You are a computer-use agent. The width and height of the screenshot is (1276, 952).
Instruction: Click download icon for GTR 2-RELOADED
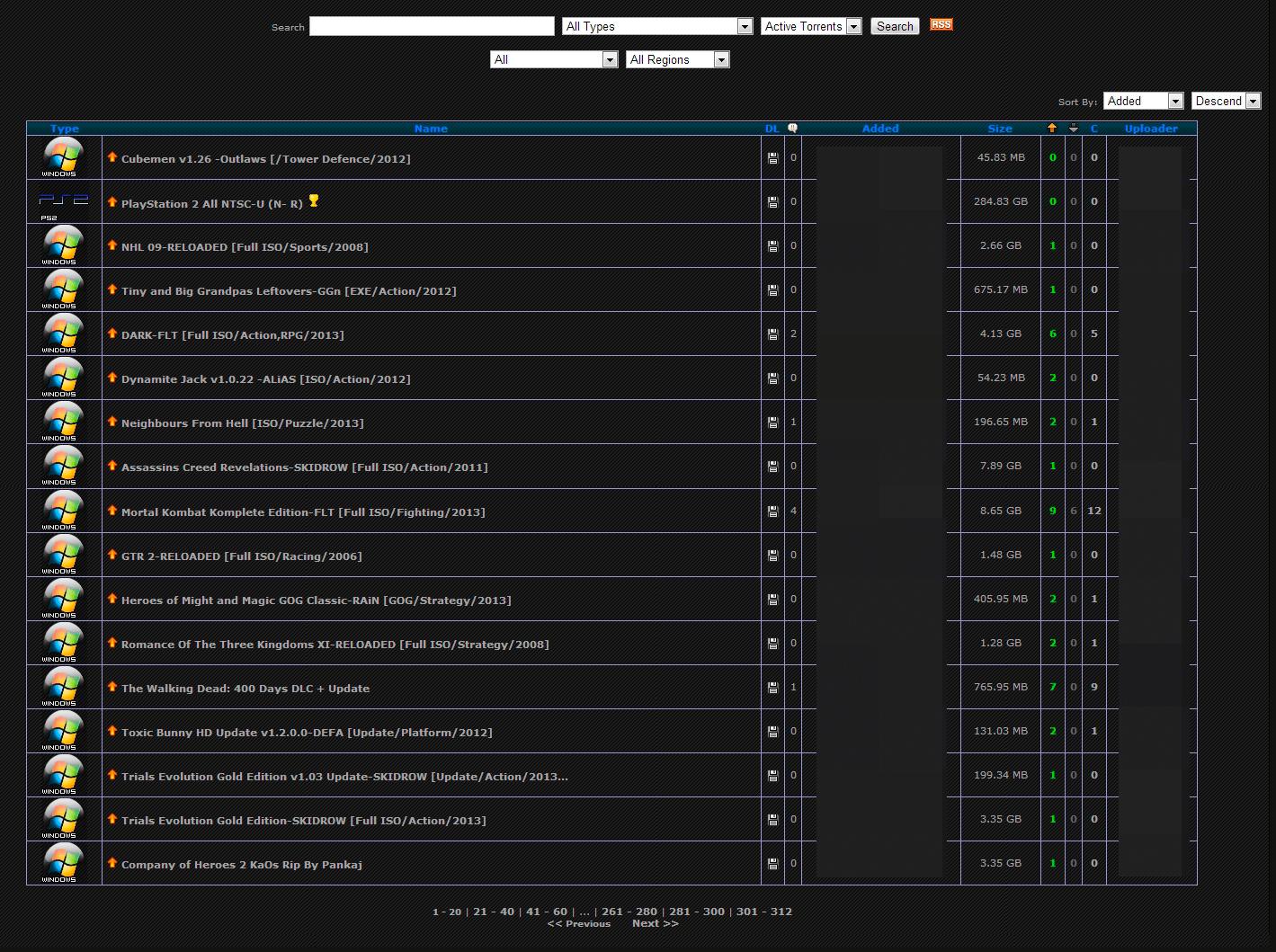(772, 556)
